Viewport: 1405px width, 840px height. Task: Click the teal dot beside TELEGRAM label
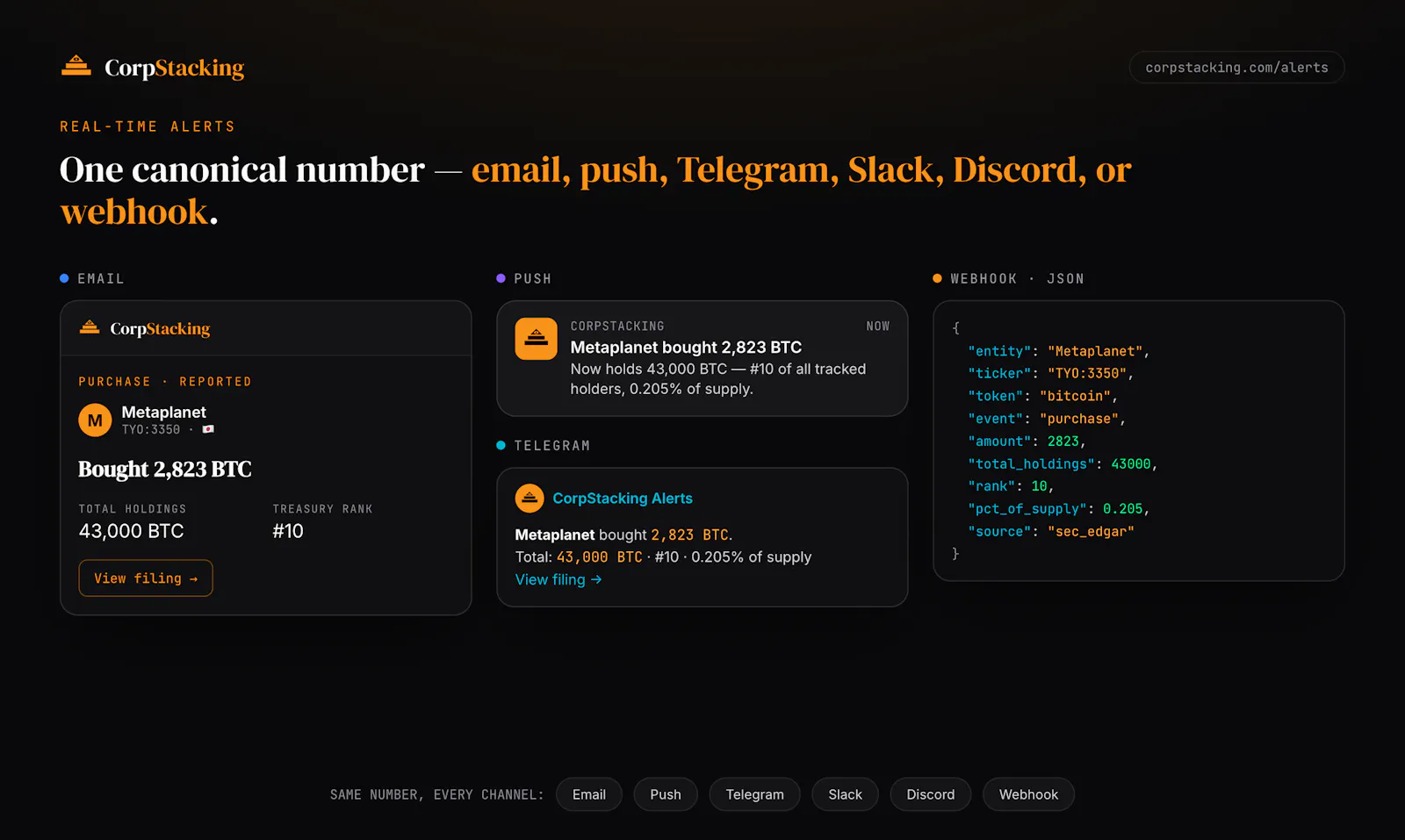pos(501,445)
